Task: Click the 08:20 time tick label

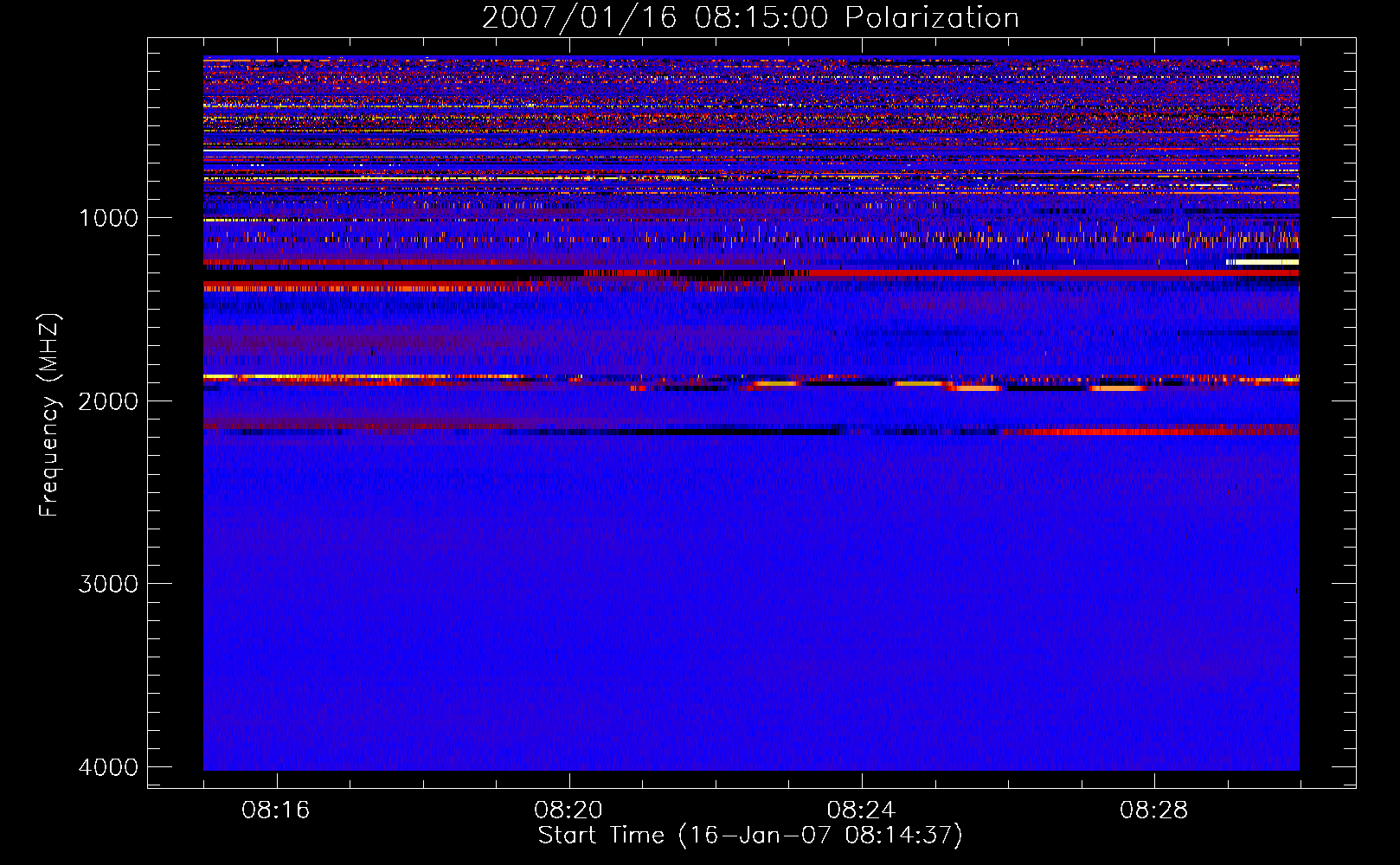Action: pyautogui.click(x=568, y=811)
